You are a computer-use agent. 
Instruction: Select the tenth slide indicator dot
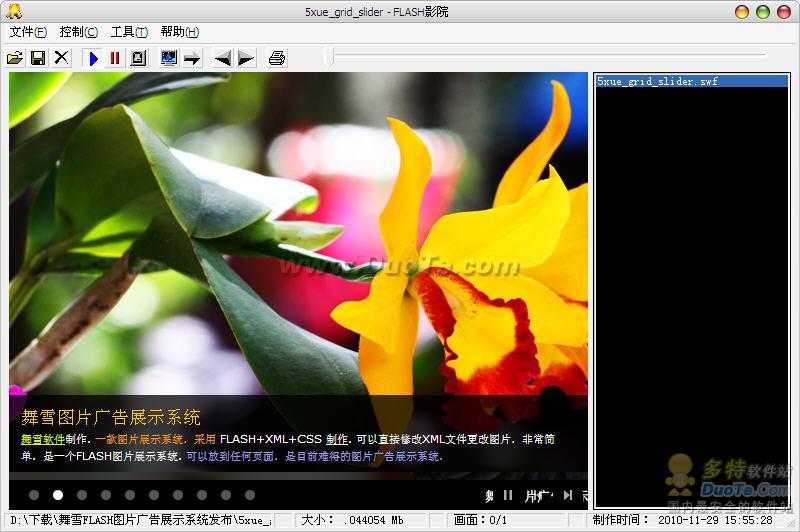tap(250, 495)
